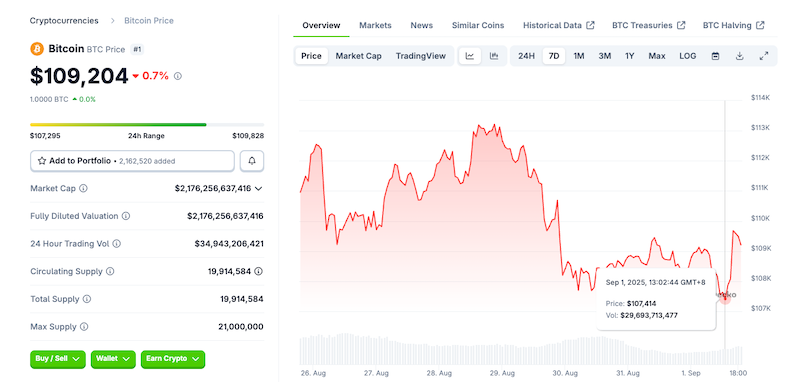Open the Buy / Sell dropdown
800x382 pixels.
pyautogui.click(x=58, y=359)
